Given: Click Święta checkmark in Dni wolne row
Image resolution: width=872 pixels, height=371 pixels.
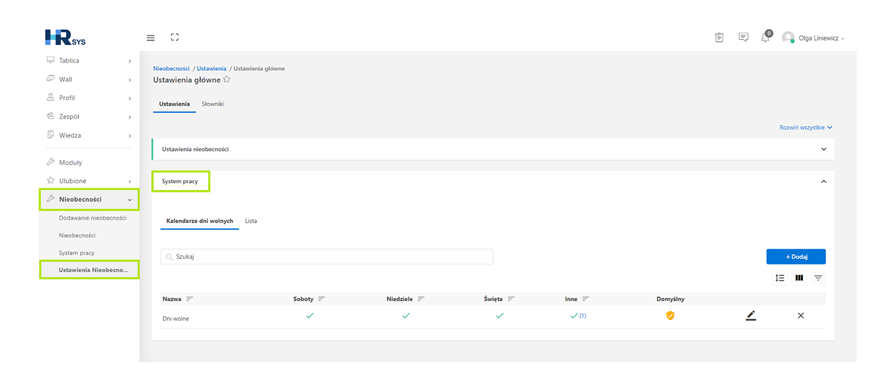Looking at the screenshot, I should 499,315.
